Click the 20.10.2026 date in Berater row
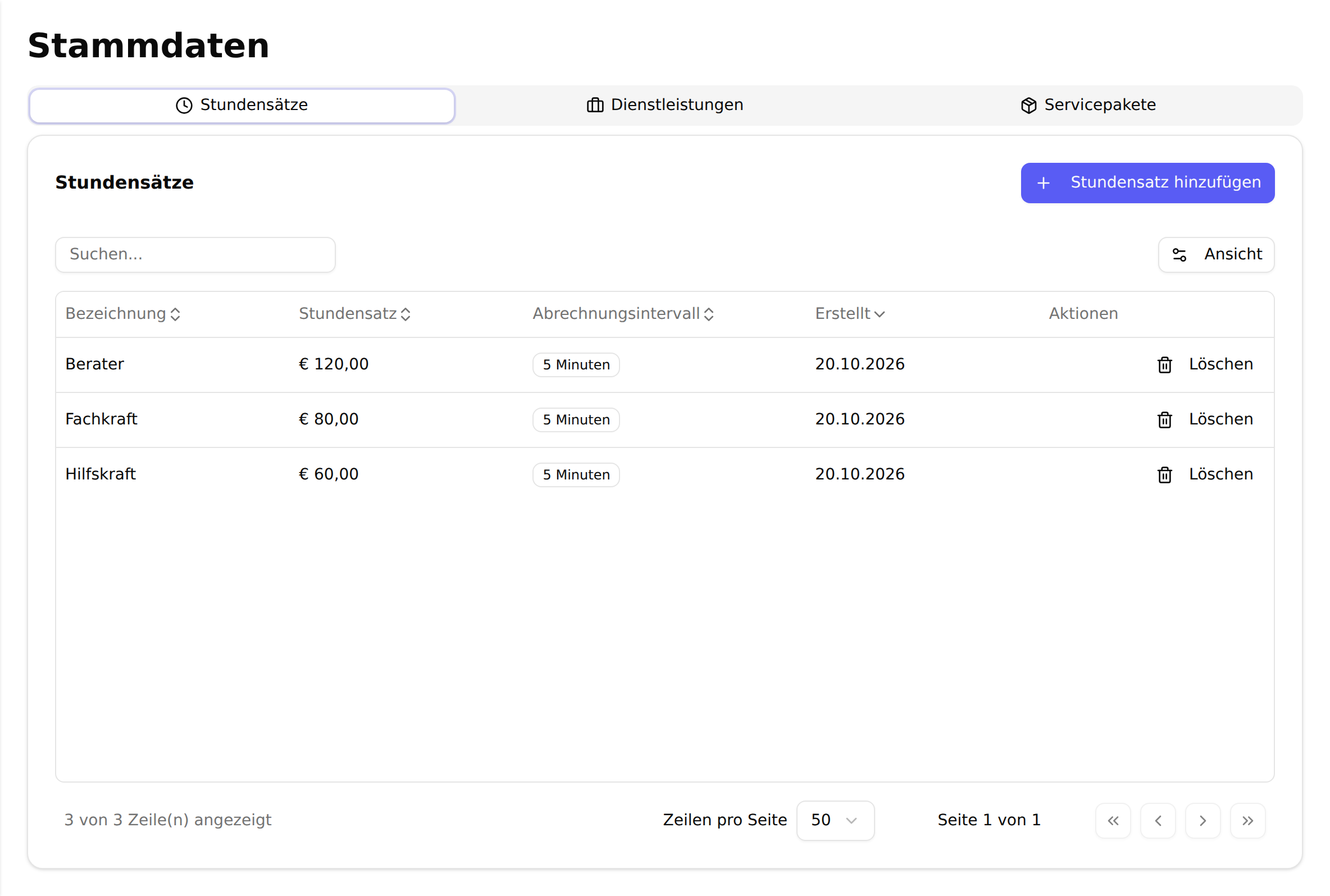 coord(859,364)
